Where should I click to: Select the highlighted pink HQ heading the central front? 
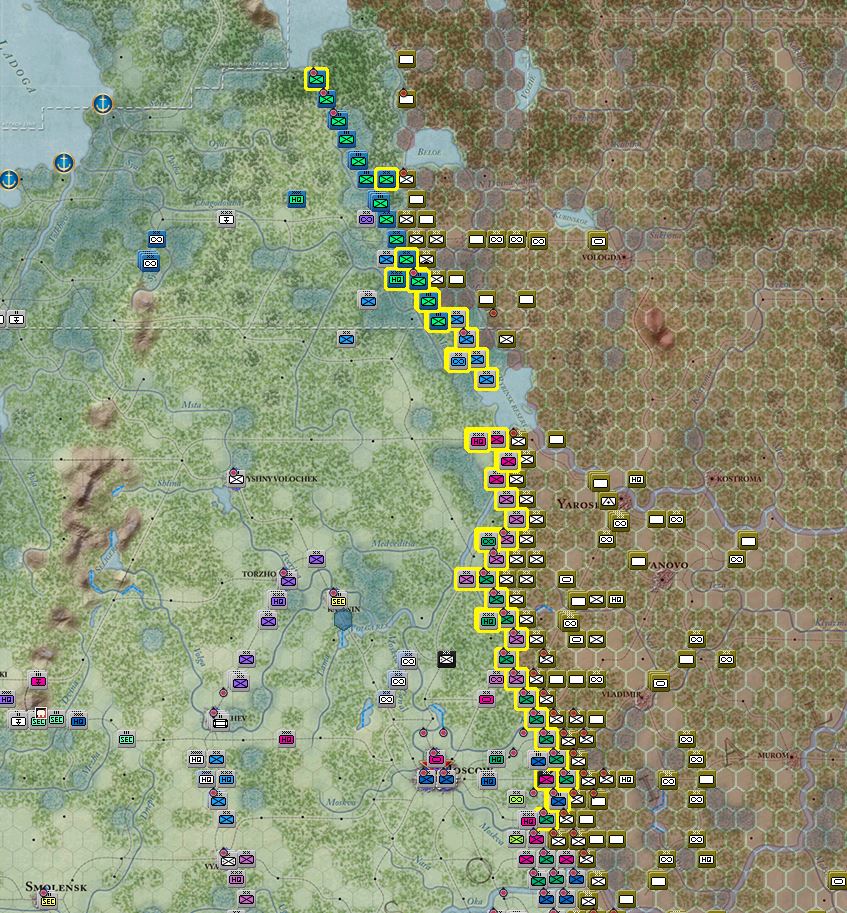click(478, 441)
